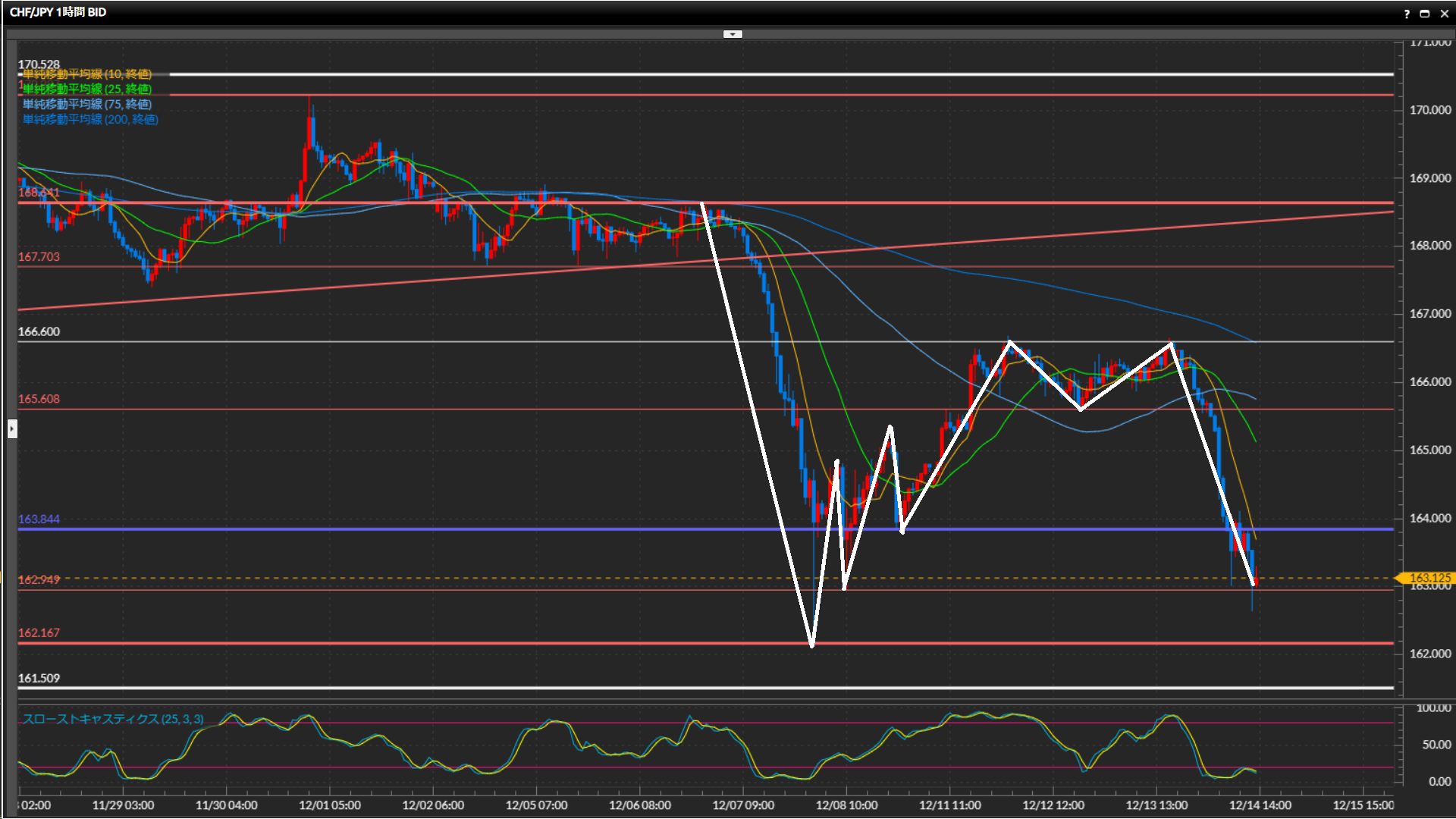
Task: Click the 12/11 11:00 time axis label
Action: [x=949, y=805]
